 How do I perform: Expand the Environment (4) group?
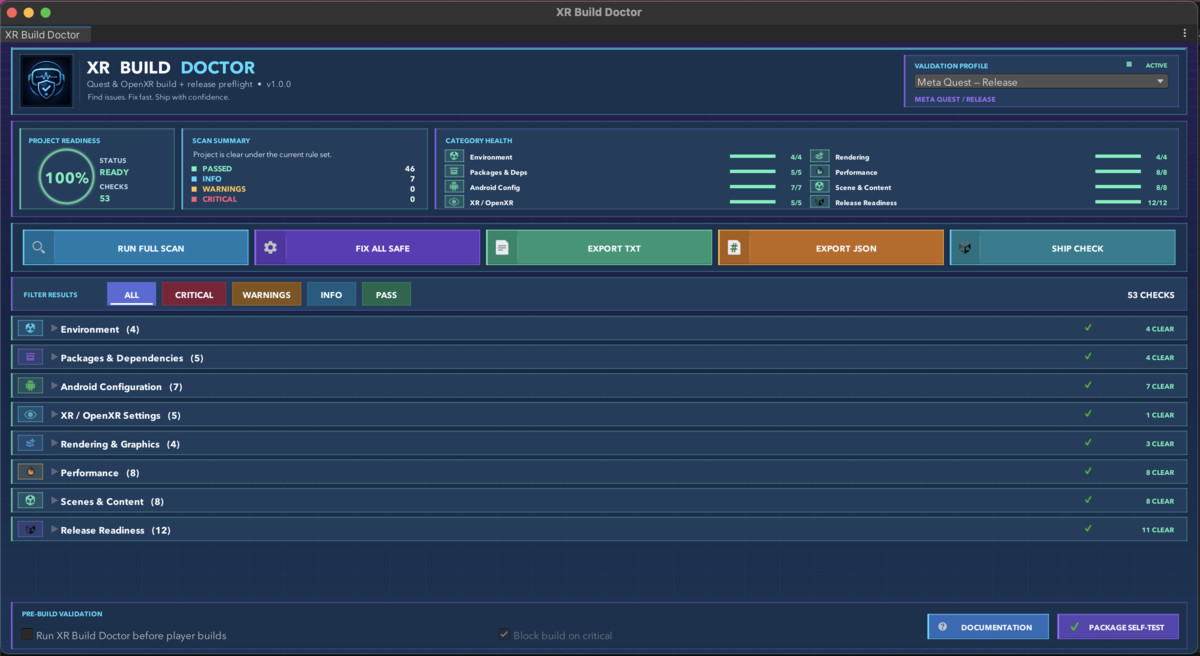54,329
